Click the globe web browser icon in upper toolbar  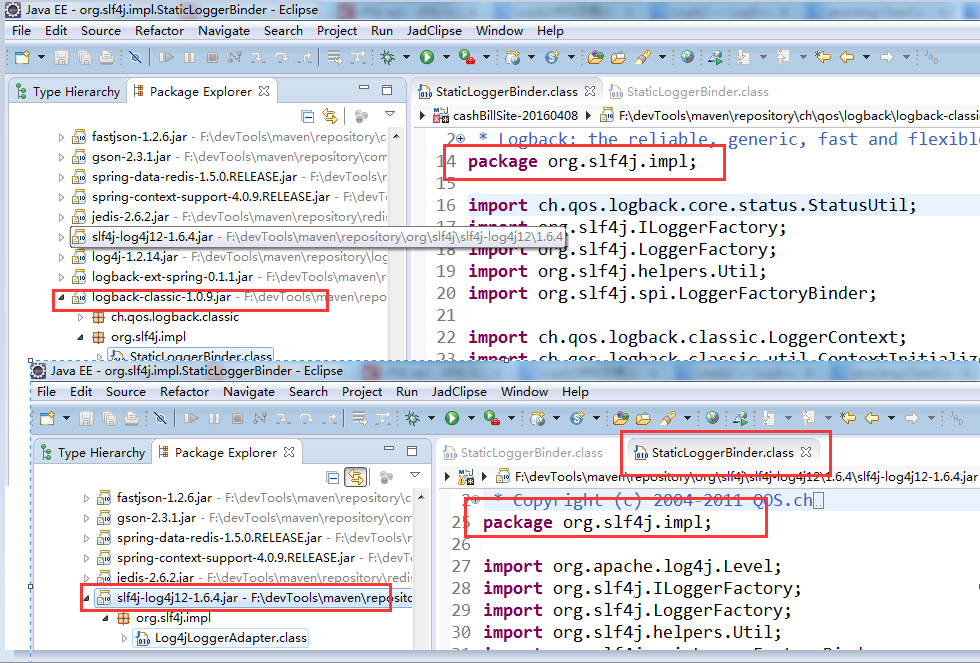click(687, 57)
